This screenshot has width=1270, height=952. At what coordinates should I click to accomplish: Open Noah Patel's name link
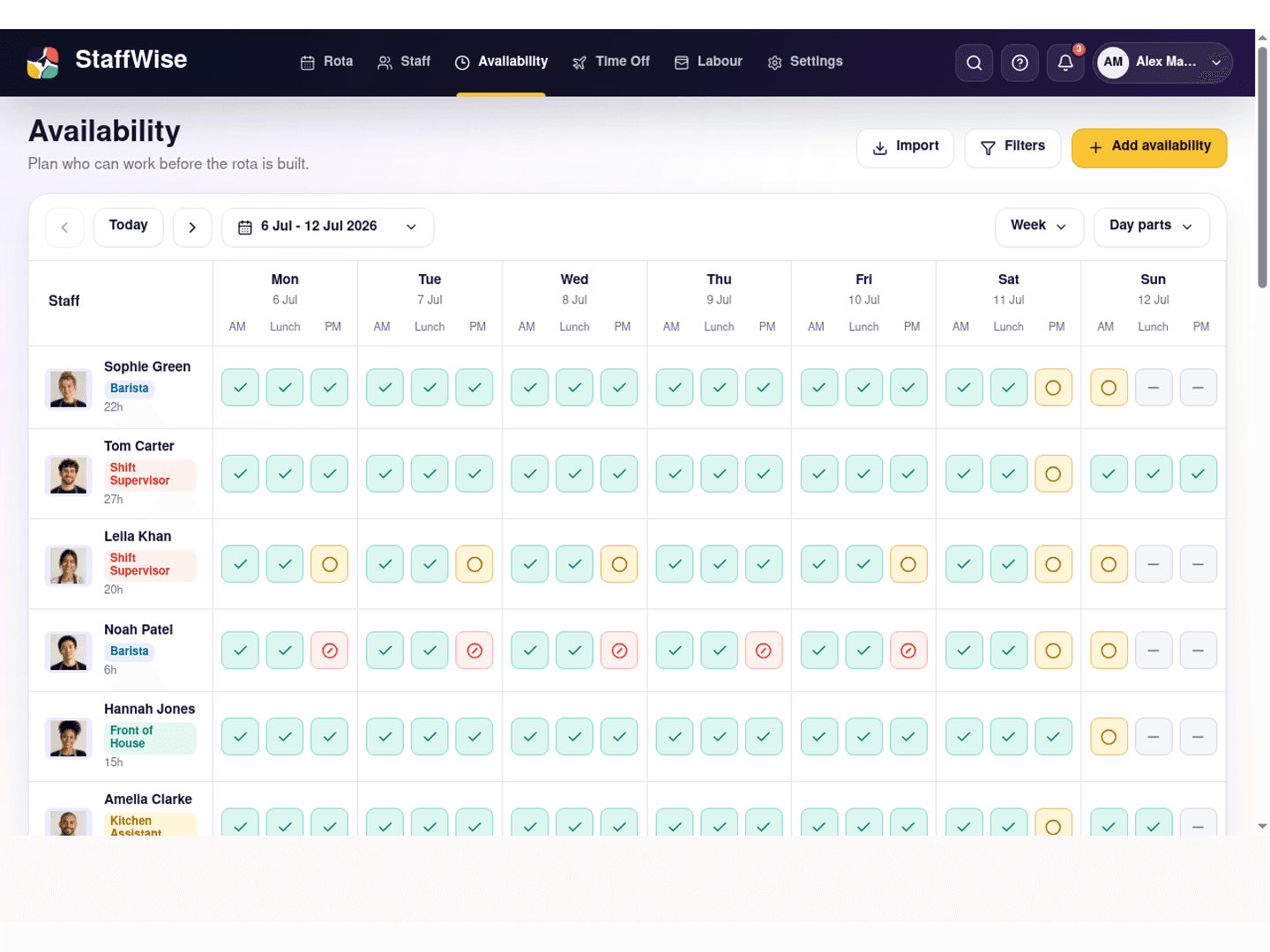(138, 629)
